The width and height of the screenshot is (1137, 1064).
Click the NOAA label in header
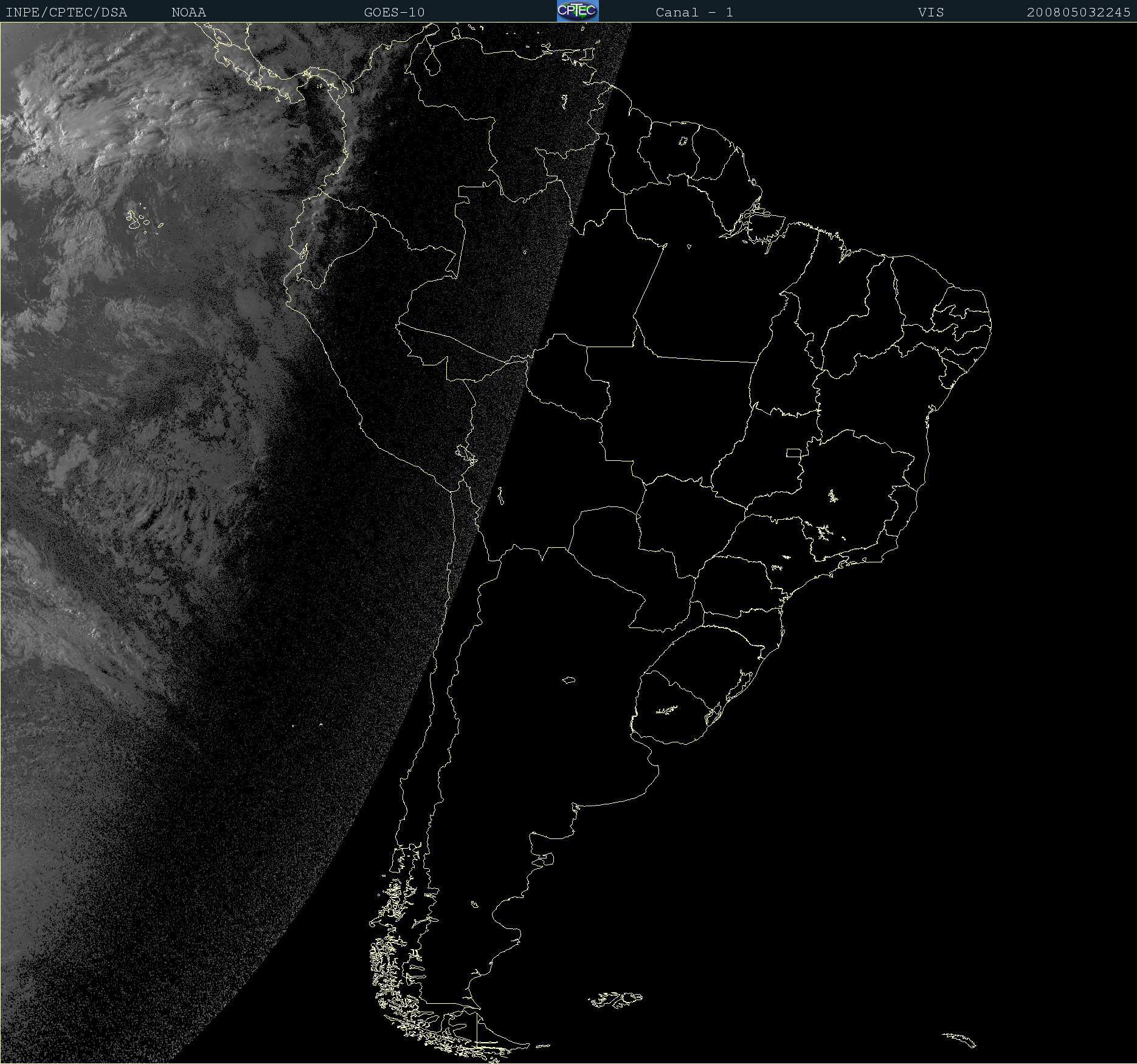189,12
